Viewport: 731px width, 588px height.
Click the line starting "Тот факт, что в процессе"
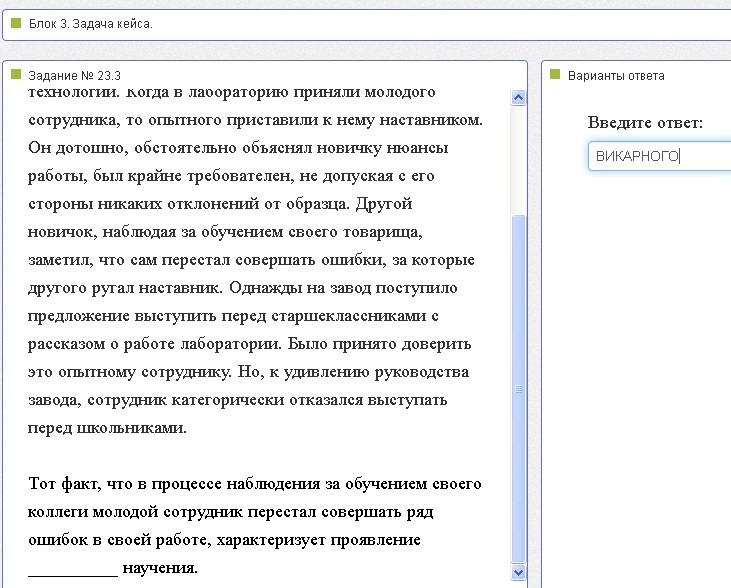(x=255, y=484)
